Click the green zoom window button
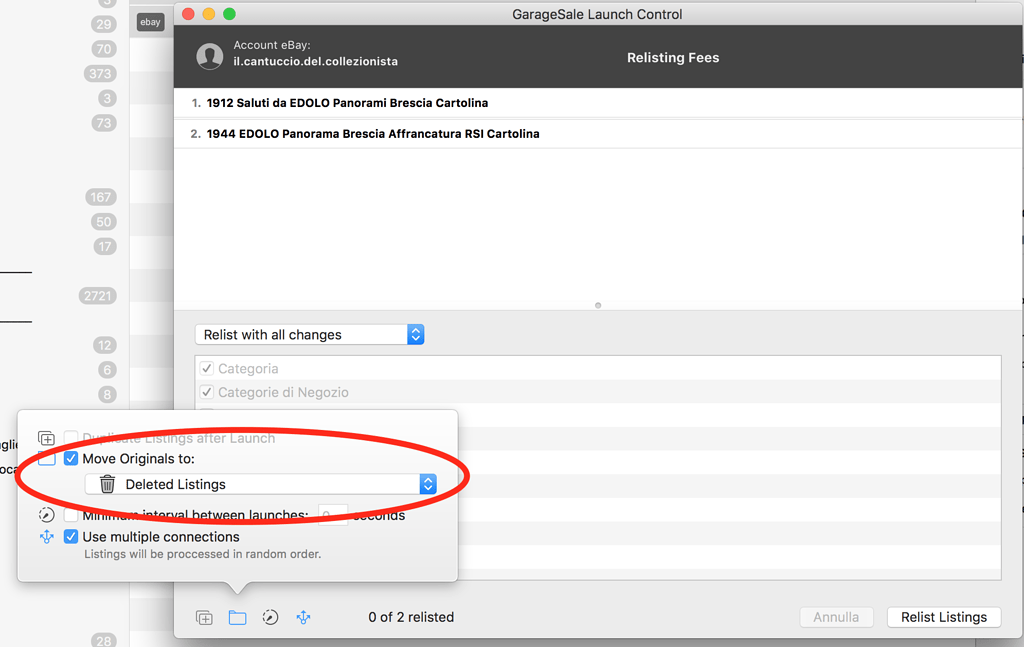 click(229, 14)
